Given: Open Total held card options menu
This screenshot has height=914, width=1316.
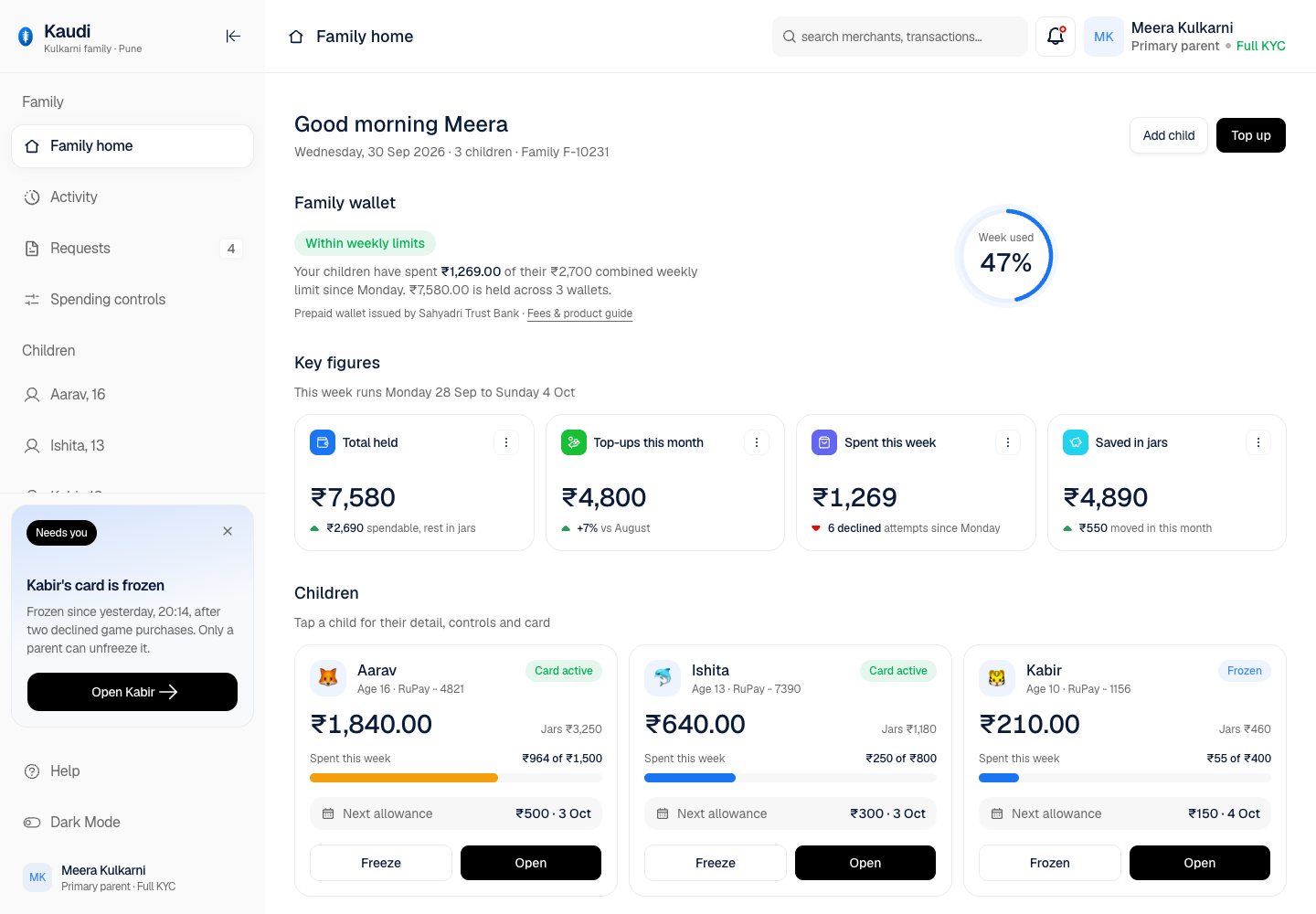Looking at the screenshot, I should pyautogui.click(x=506, y=442).
